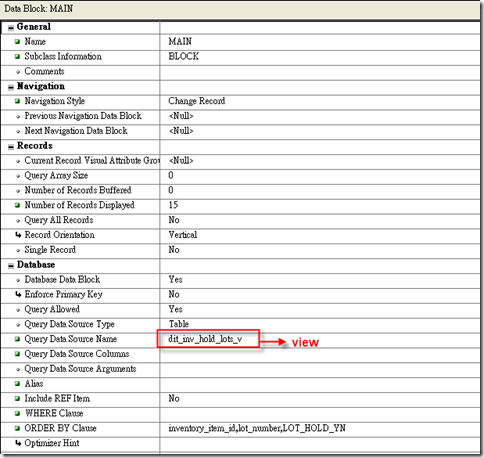Click the inherited arrow icon beside Enforce Primary Key
The height and width of the screenshot is (458, 484).
(x=18, y=294)
